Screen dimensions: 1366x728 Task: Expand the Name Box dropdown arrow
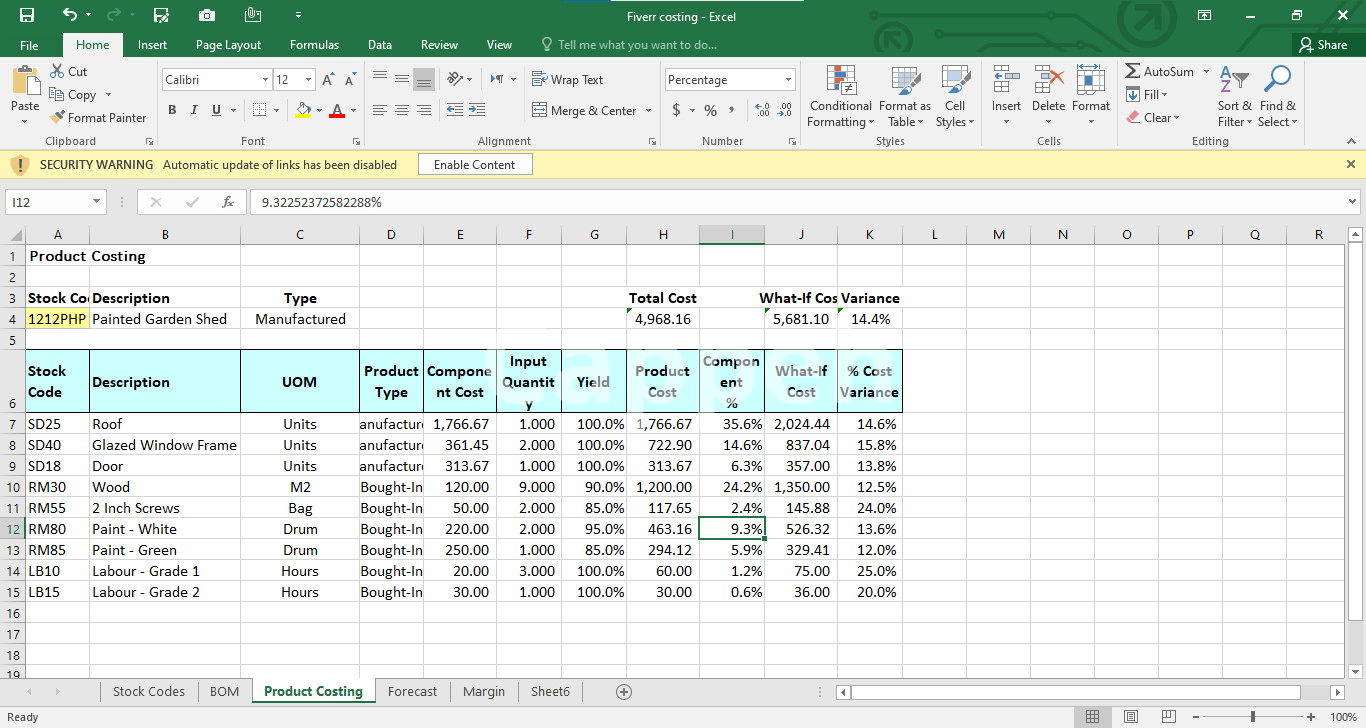pos(96,202)
